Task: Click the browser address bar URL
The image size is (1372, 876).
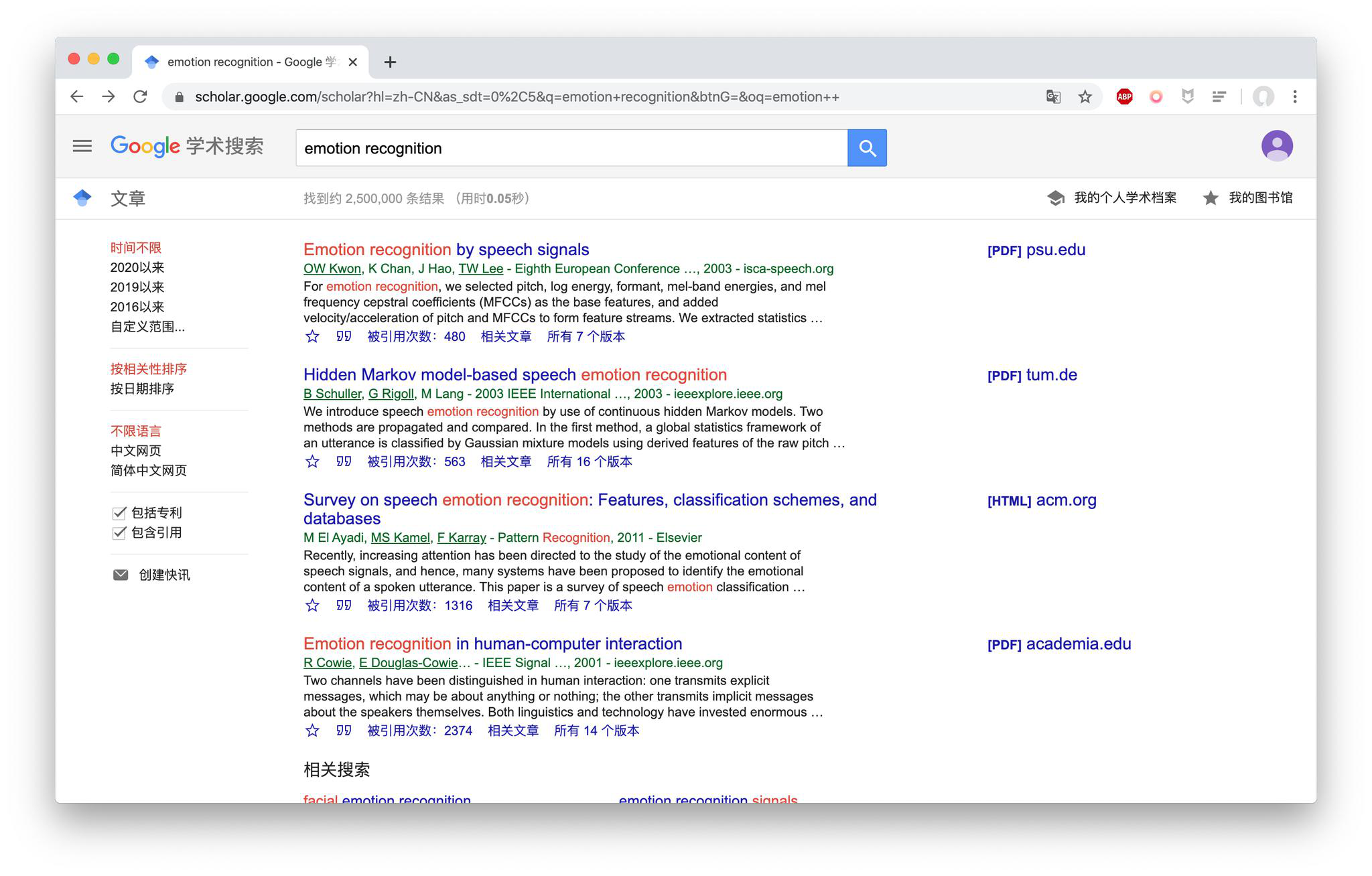Action: [517, 97]
